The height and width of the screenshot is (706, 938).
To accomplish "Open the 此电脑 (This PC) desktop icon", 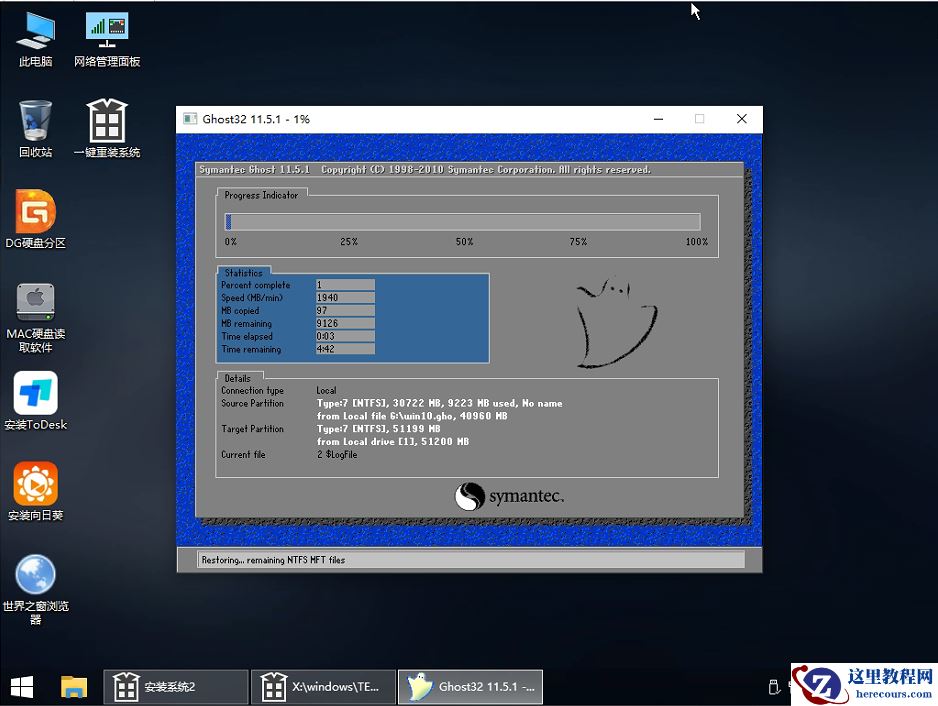I will click(34, 38).
